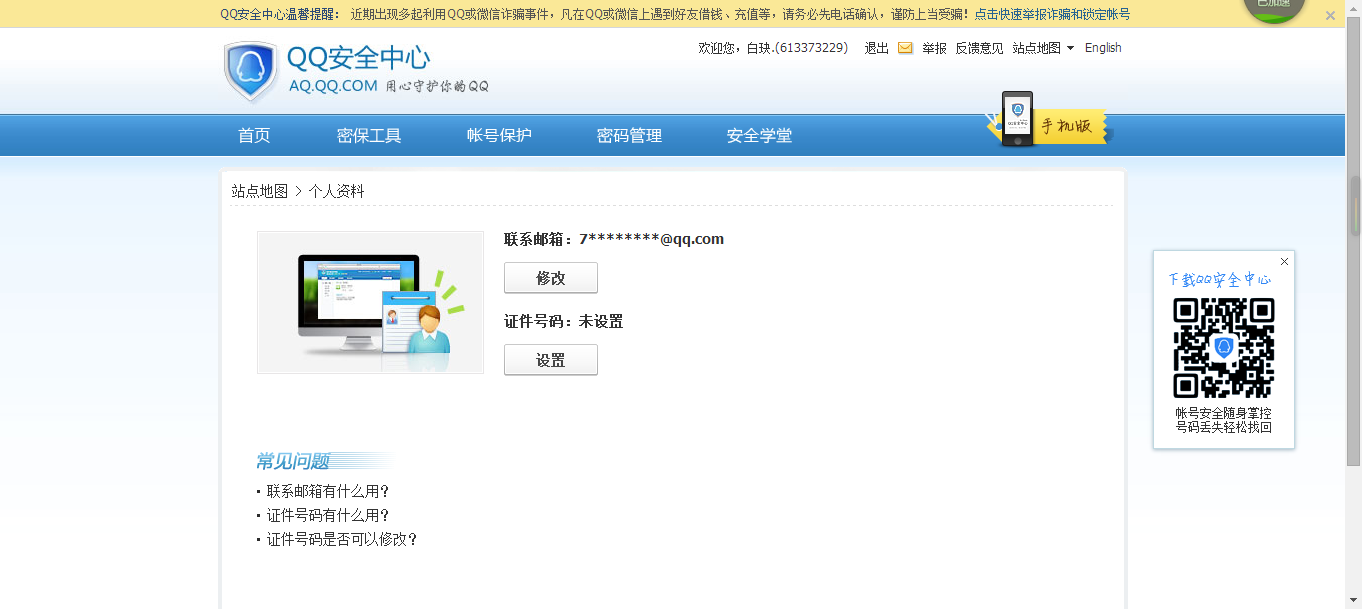Open the mail envelope icon in header

coord(905,48)
